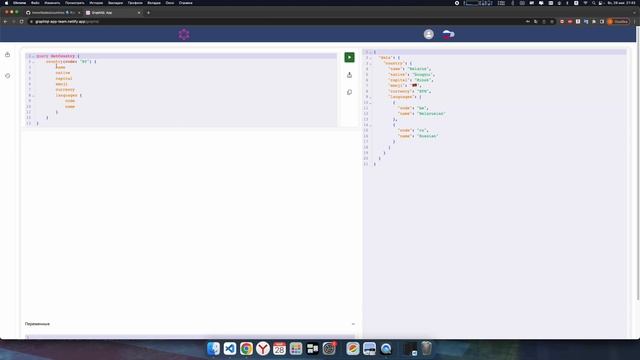The image size is (640, 360).
Task: Click the prettify icon under the run button
Action: (x=349, y=75)
